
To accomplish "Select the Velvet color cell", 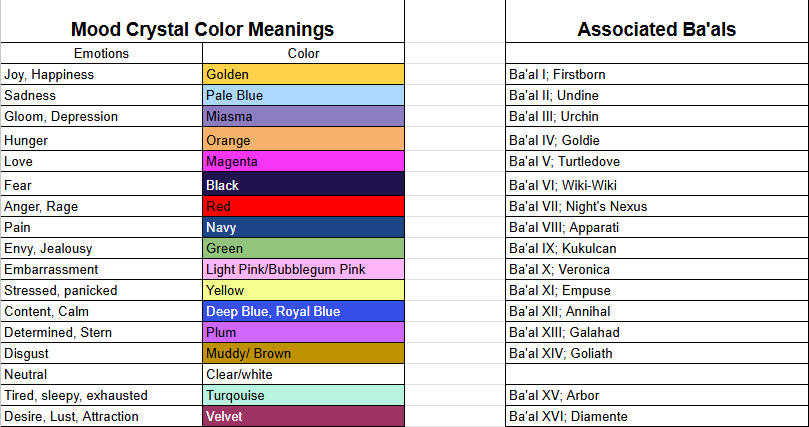I will 303,416.
